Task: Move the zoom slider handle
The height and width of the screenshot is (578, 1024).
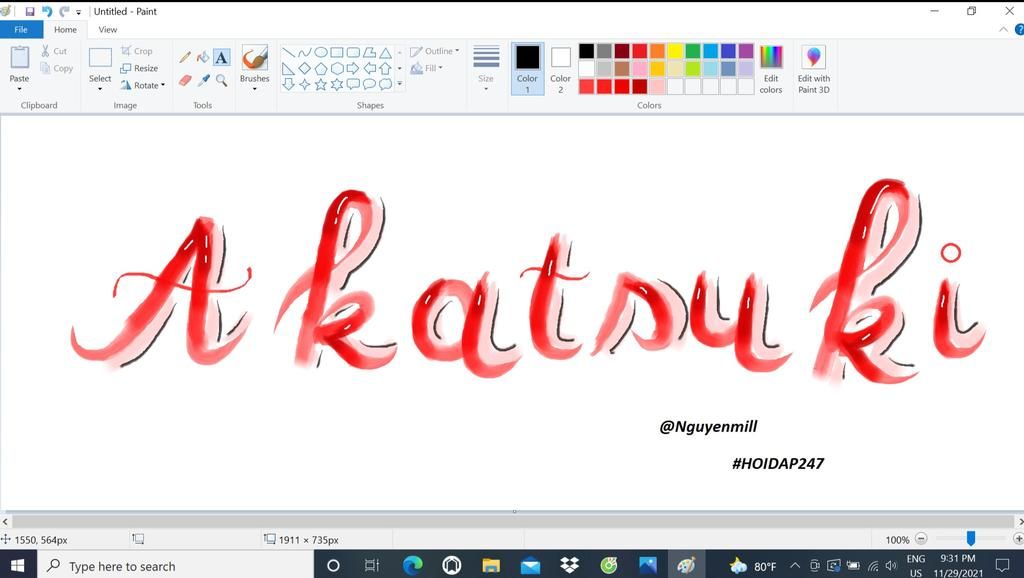Action: [971, 538]
